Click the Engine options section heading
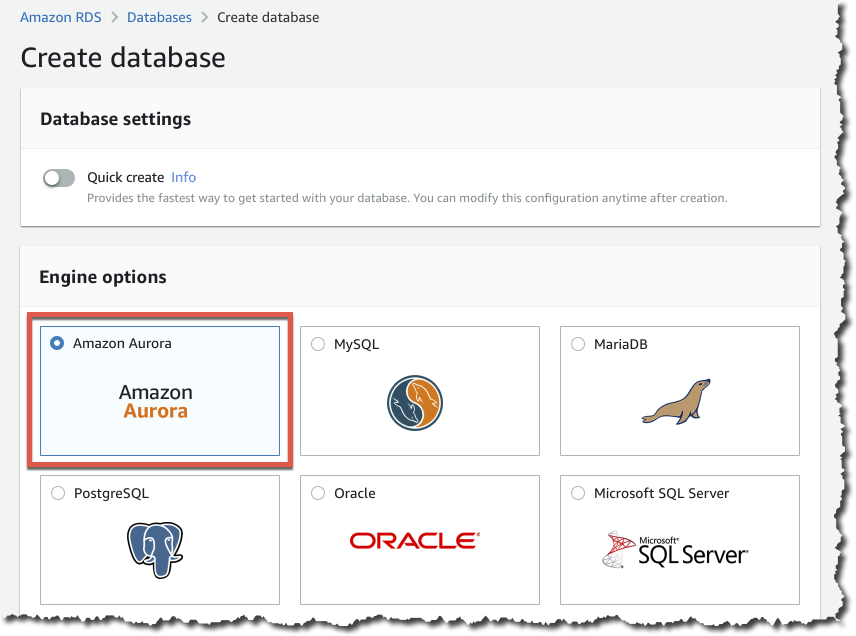 (x=103, y=277)
